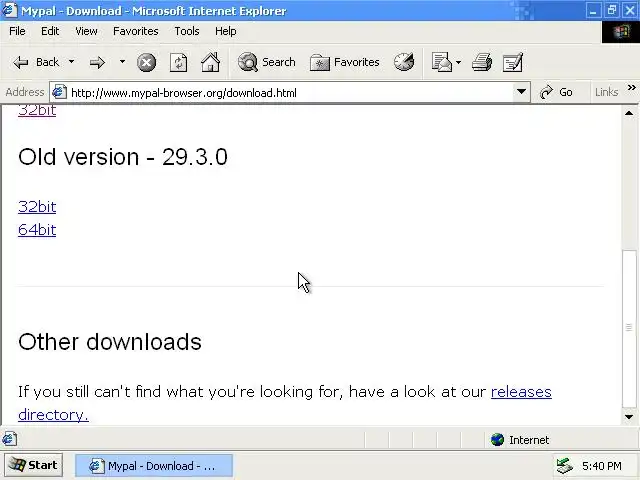Image resolution: width=640 pixels, height=480 pixels.
Task: Open the Forward history dropdown arrow
Action: 122,62
